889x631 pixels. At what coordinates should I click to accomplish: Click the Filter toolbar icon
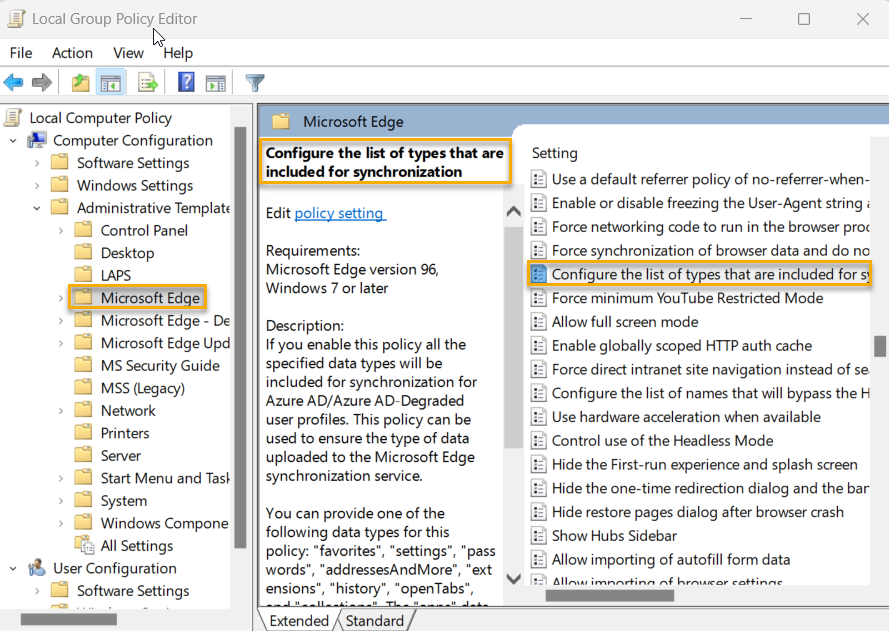pos(254,82)
